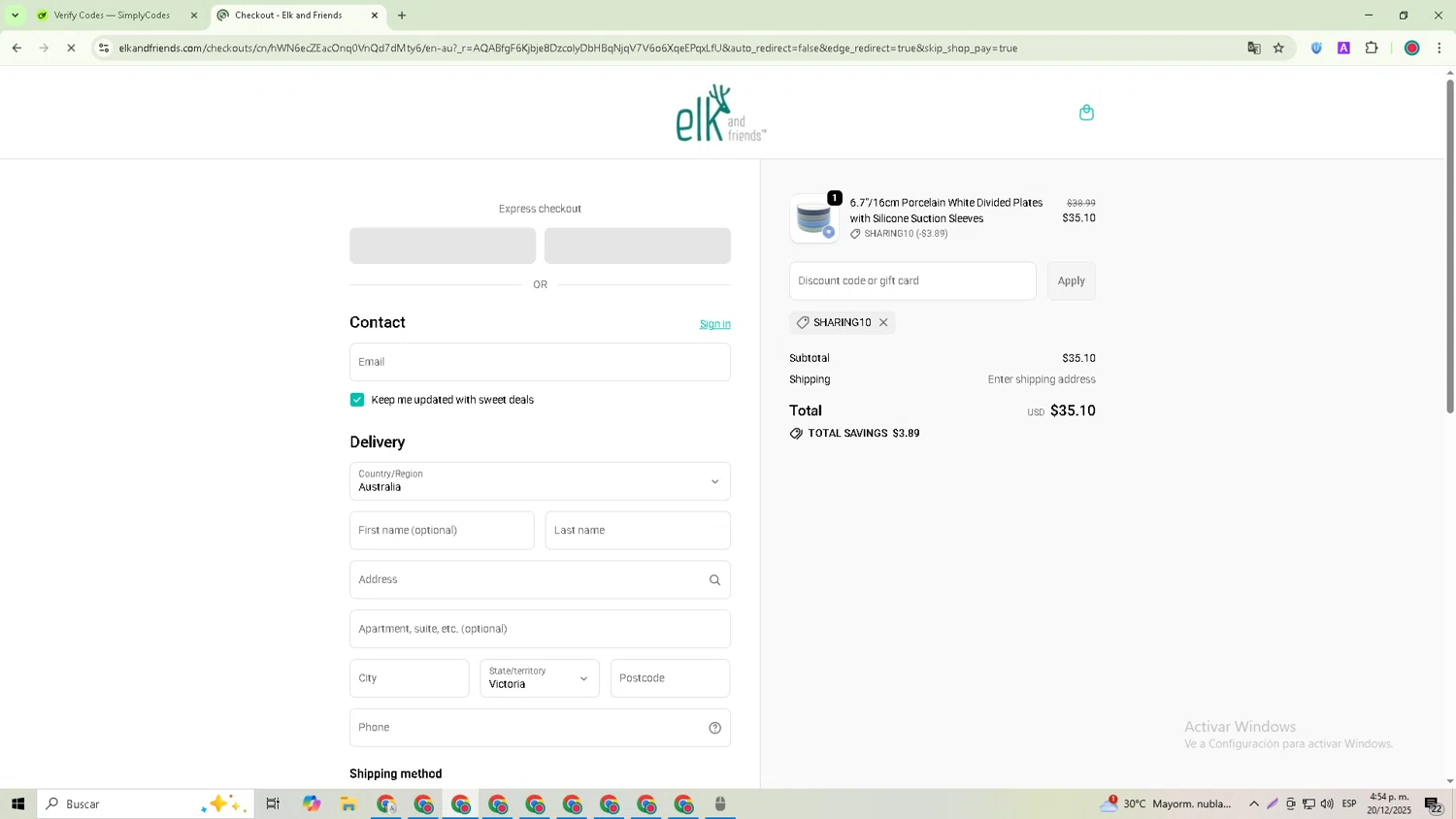The width and height of the screenshot is (1456, 819).
Task: Click the second express checkout button
Action: tap(638, 246)
